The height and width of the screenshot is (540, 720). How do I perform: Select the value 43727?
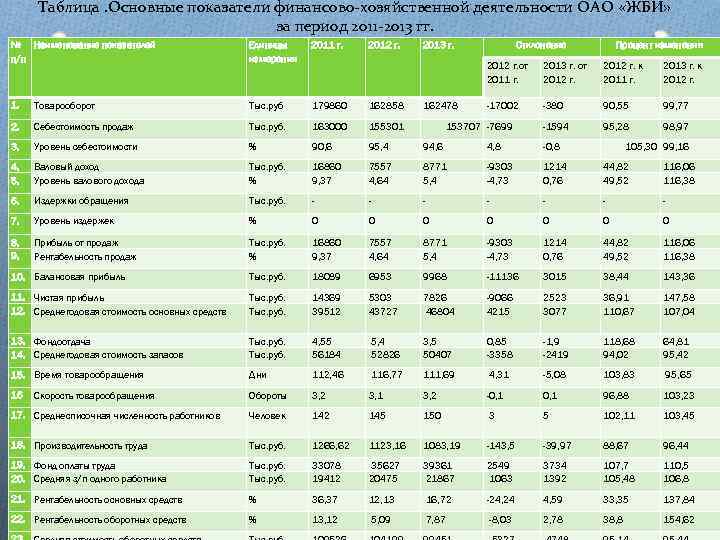pyautogui.click(x=384, y=312)
